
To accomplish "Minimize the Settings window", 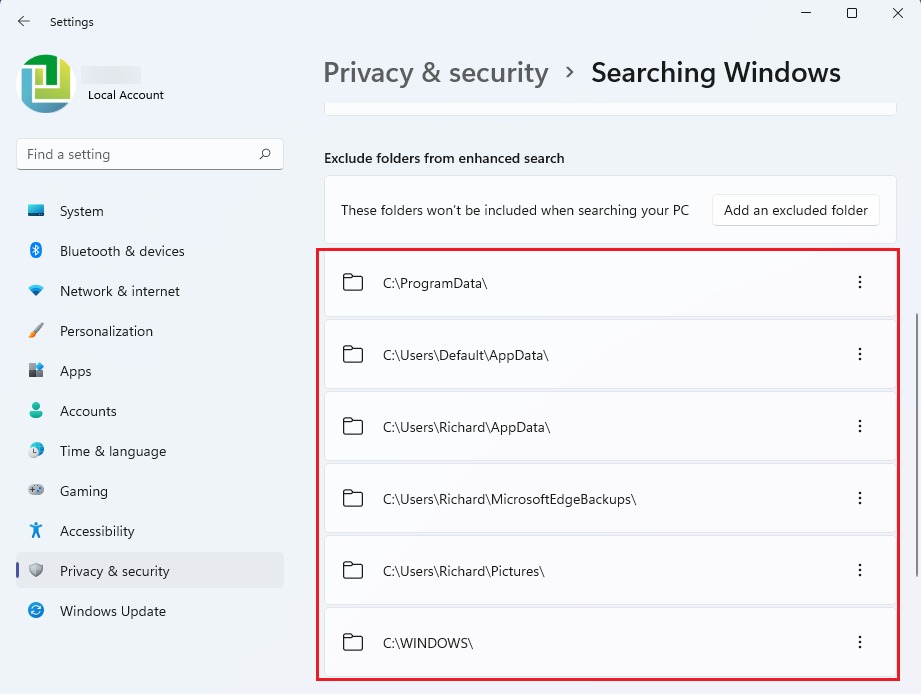I will point(806,13).
